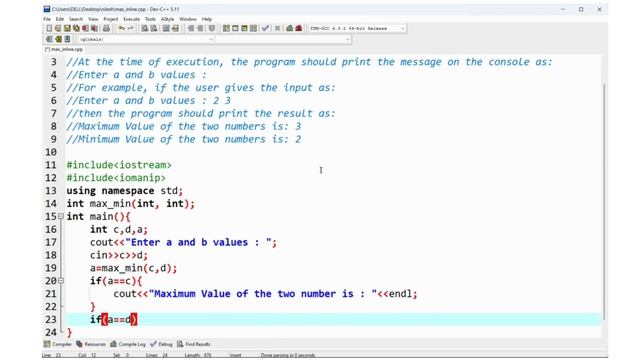Click 'using namespace std;' line

click(124, 191)
